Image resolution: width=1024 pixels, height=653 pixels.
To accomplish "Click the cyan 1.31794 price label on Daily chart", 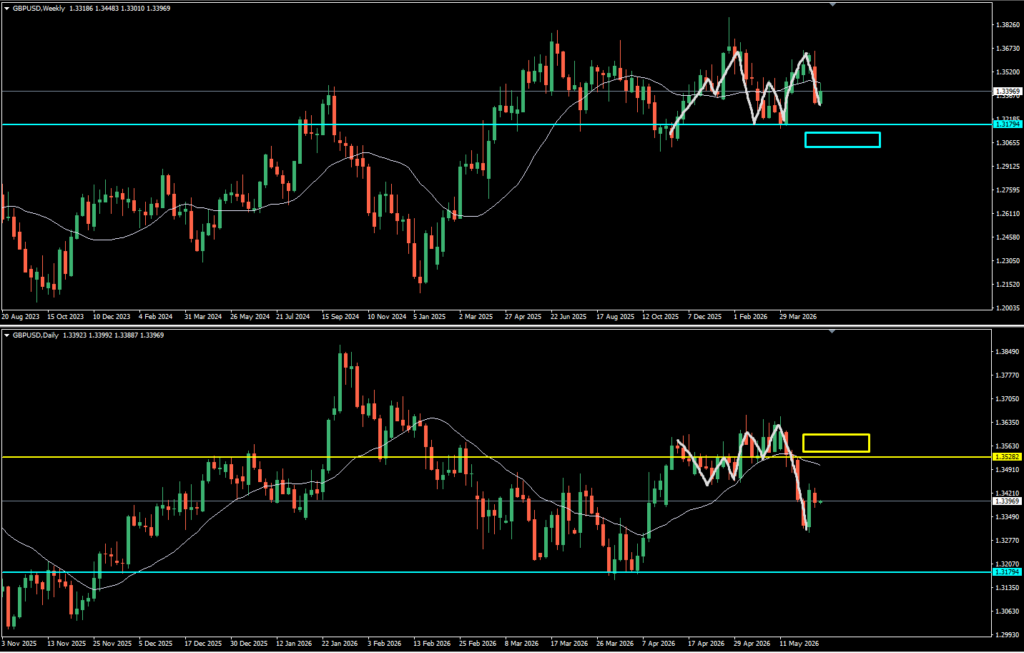I will tap(1007, 572).
